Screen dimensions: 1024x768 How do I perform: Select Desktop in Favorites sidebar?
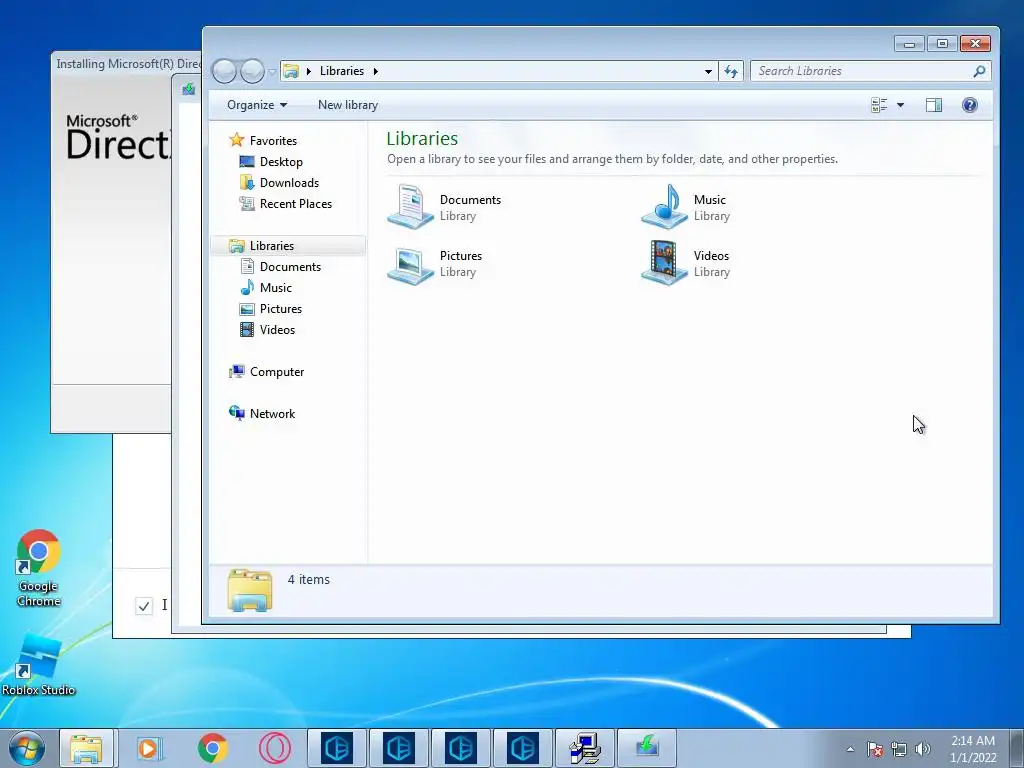coord(281,162)
